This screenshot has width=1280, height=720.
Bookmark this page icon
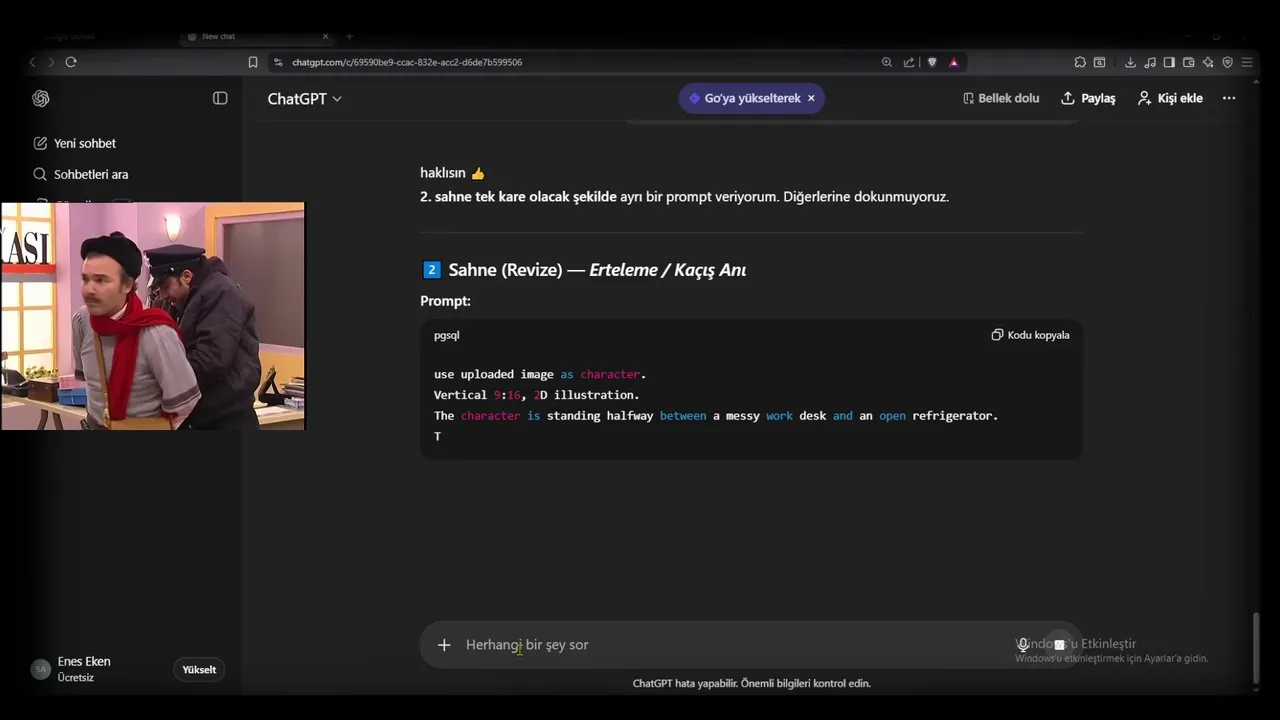pos(253,62)
